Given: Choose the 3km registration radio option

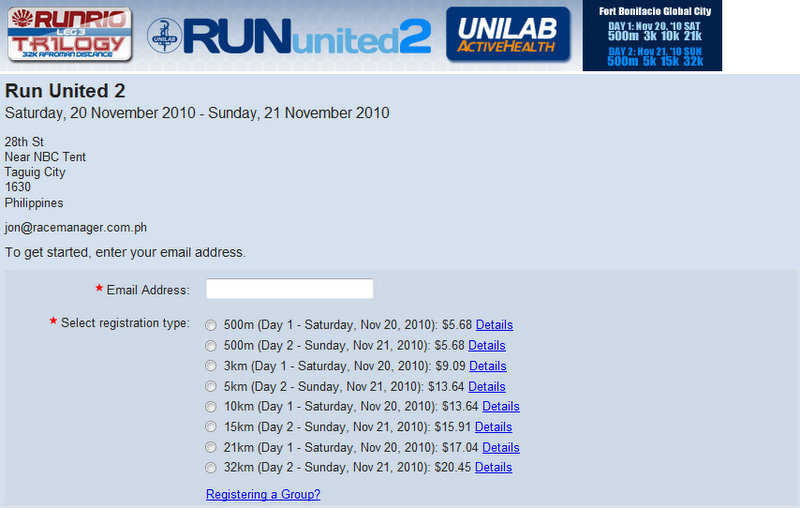Looking at the screenshot, I should 210,366.
